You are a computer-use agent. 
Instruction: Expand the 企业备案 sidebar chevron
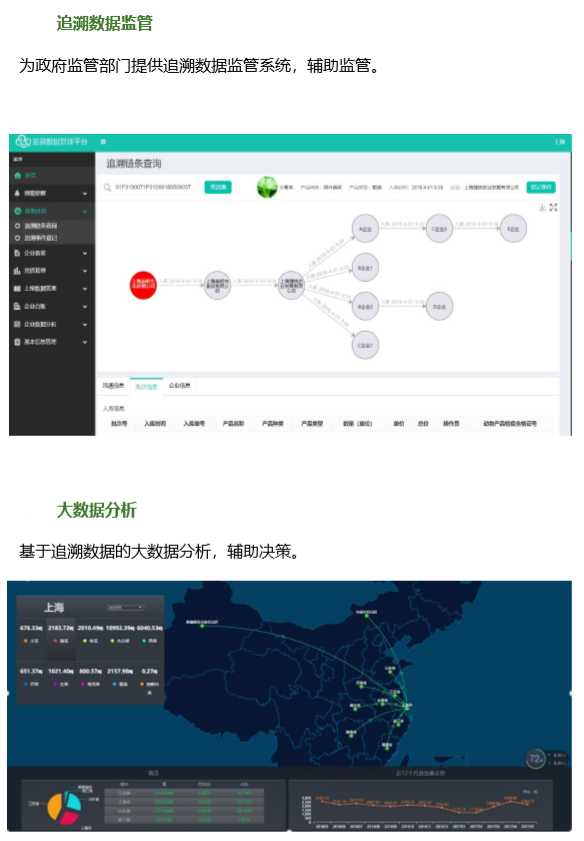(x=85, y=253)
